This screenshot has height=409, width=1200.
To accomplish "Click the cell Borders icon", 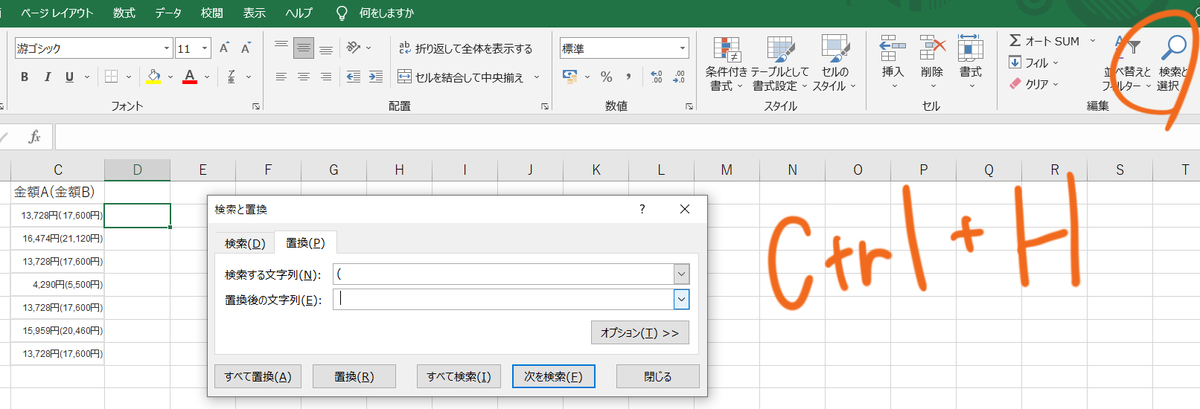I will click(112, 77).
